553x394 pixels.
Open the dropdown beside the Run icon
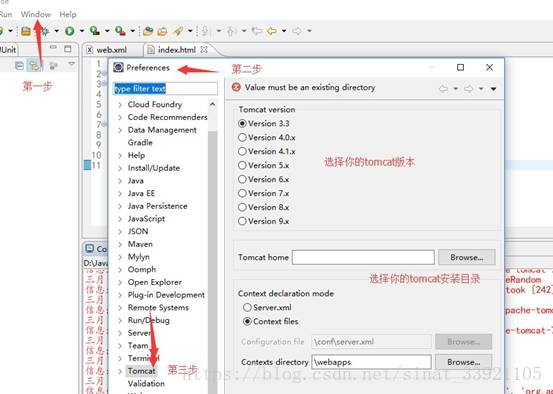pos(82,31)
